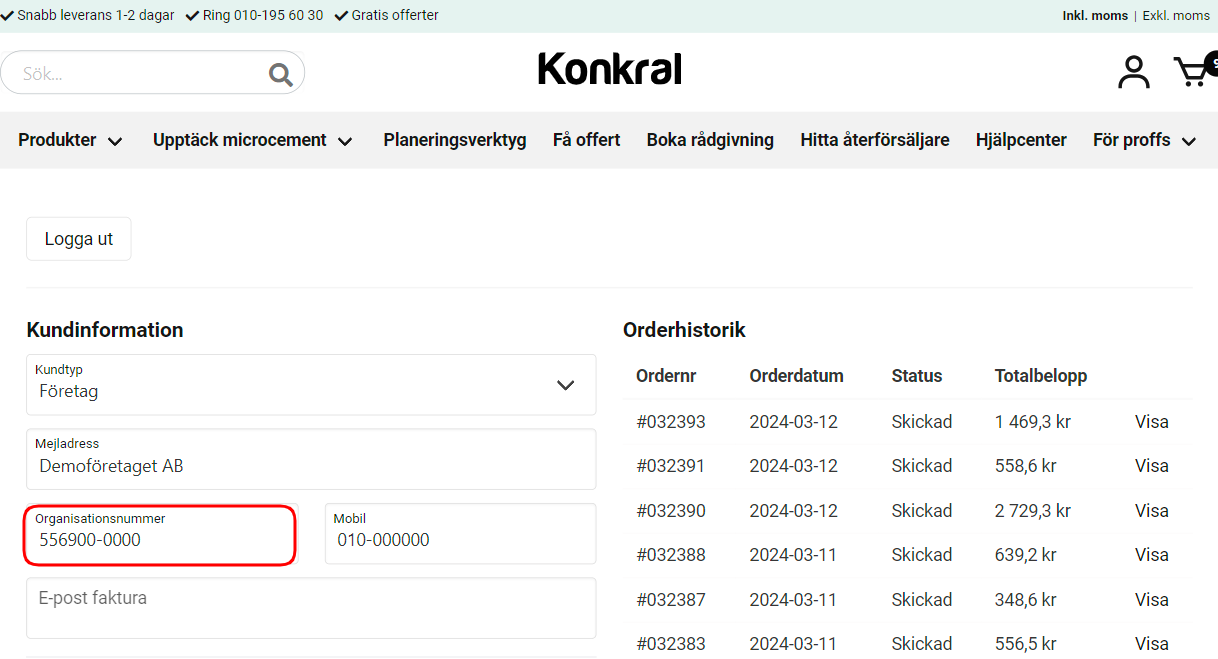The height and width of the screenshot is (659, 1218).
Task: Click order number #032383
Action: pos(671,644)
